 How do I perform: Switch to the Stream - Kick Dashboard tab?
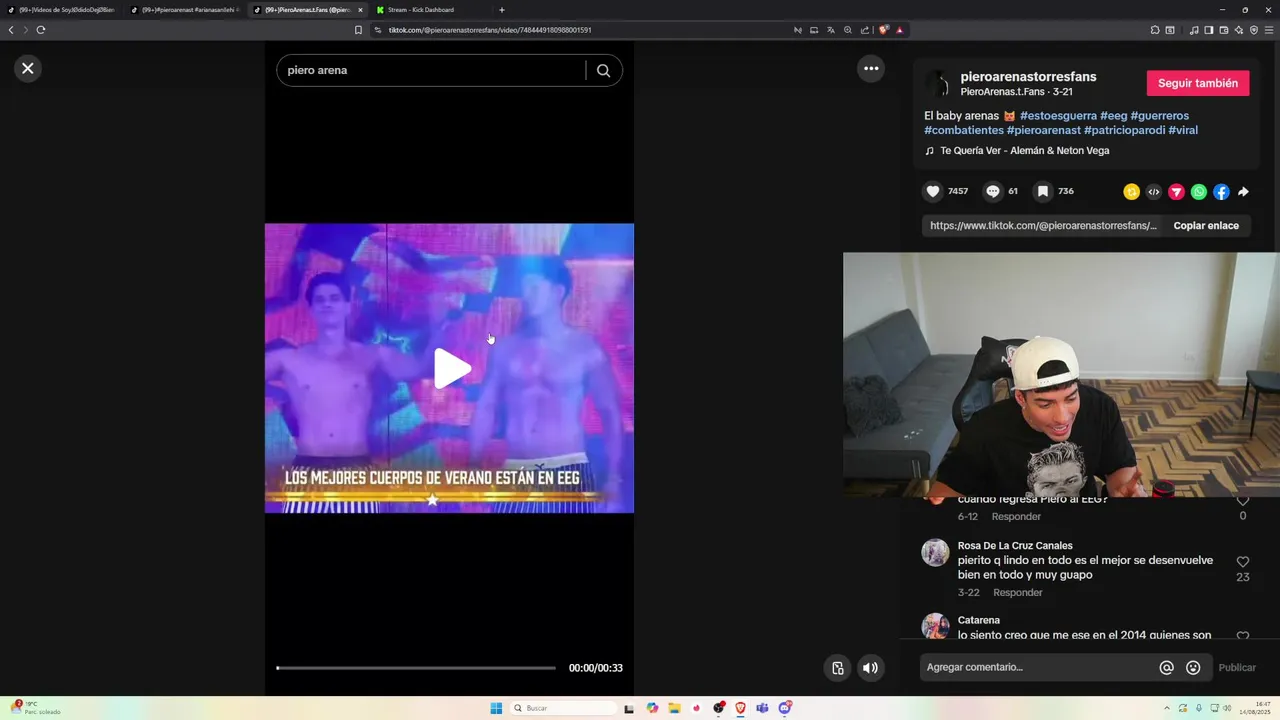pos(420,10)
